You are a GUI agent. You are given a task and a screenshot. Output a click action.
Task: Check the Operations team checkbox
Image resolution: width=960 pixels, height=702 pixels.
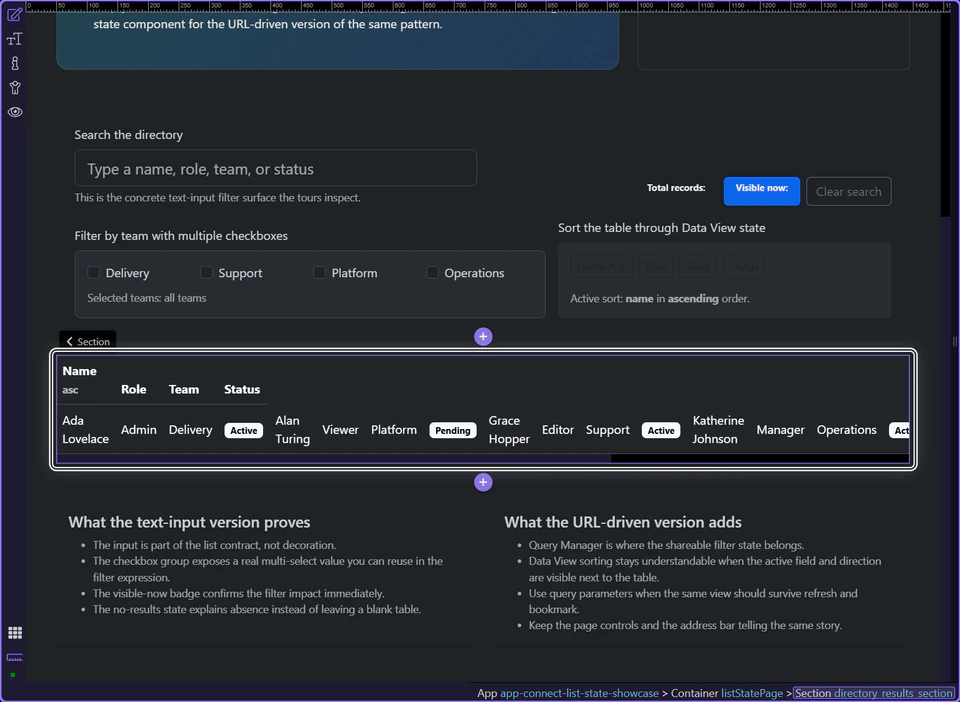pyautogui.click(x=432, y=272)
